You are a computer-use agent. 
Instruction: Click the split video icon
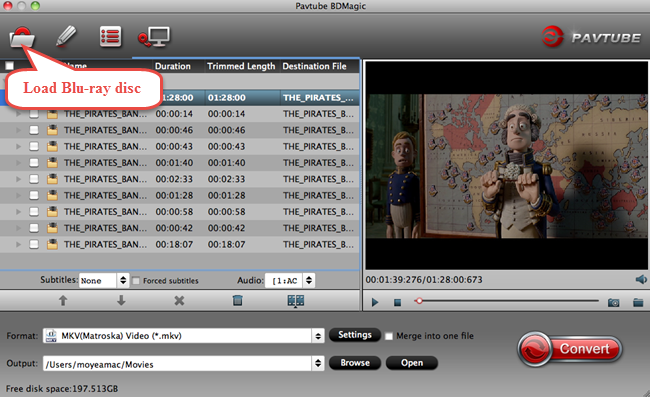[296, 301]
